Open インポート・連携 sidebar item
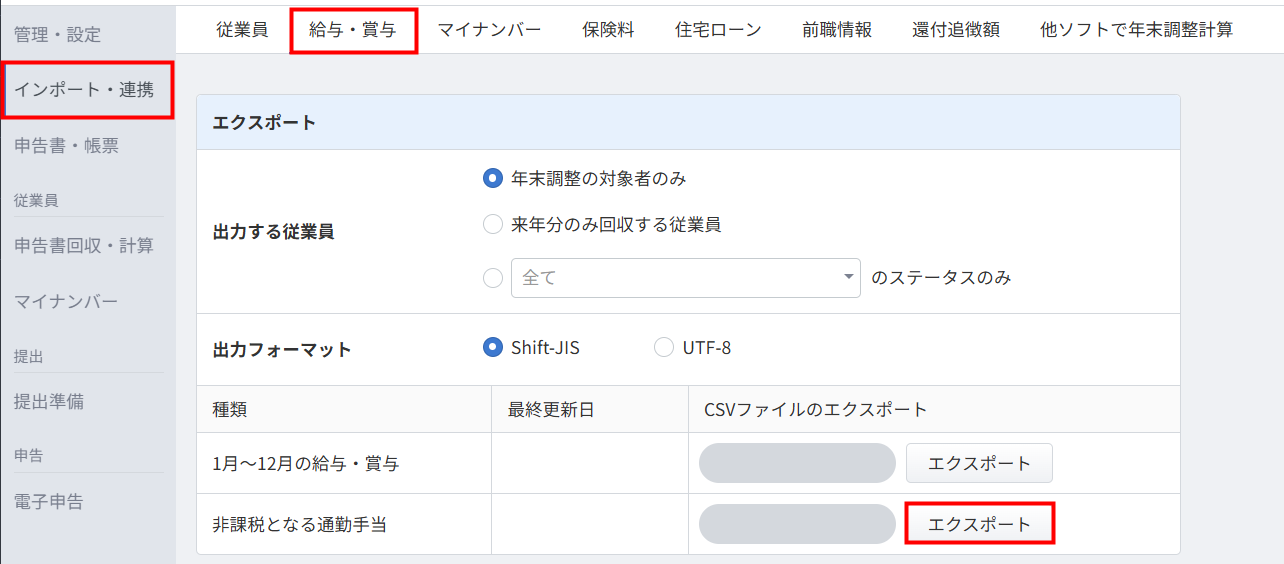 84,90
